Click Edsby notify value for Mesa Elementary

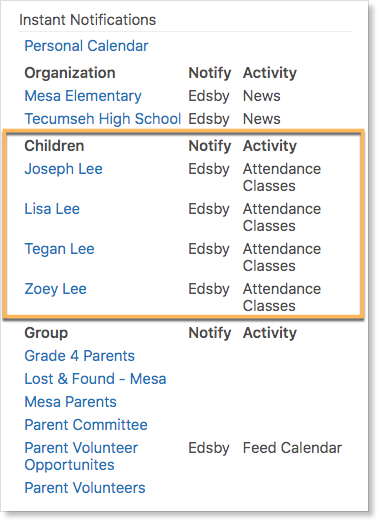(x=209, y=96)
